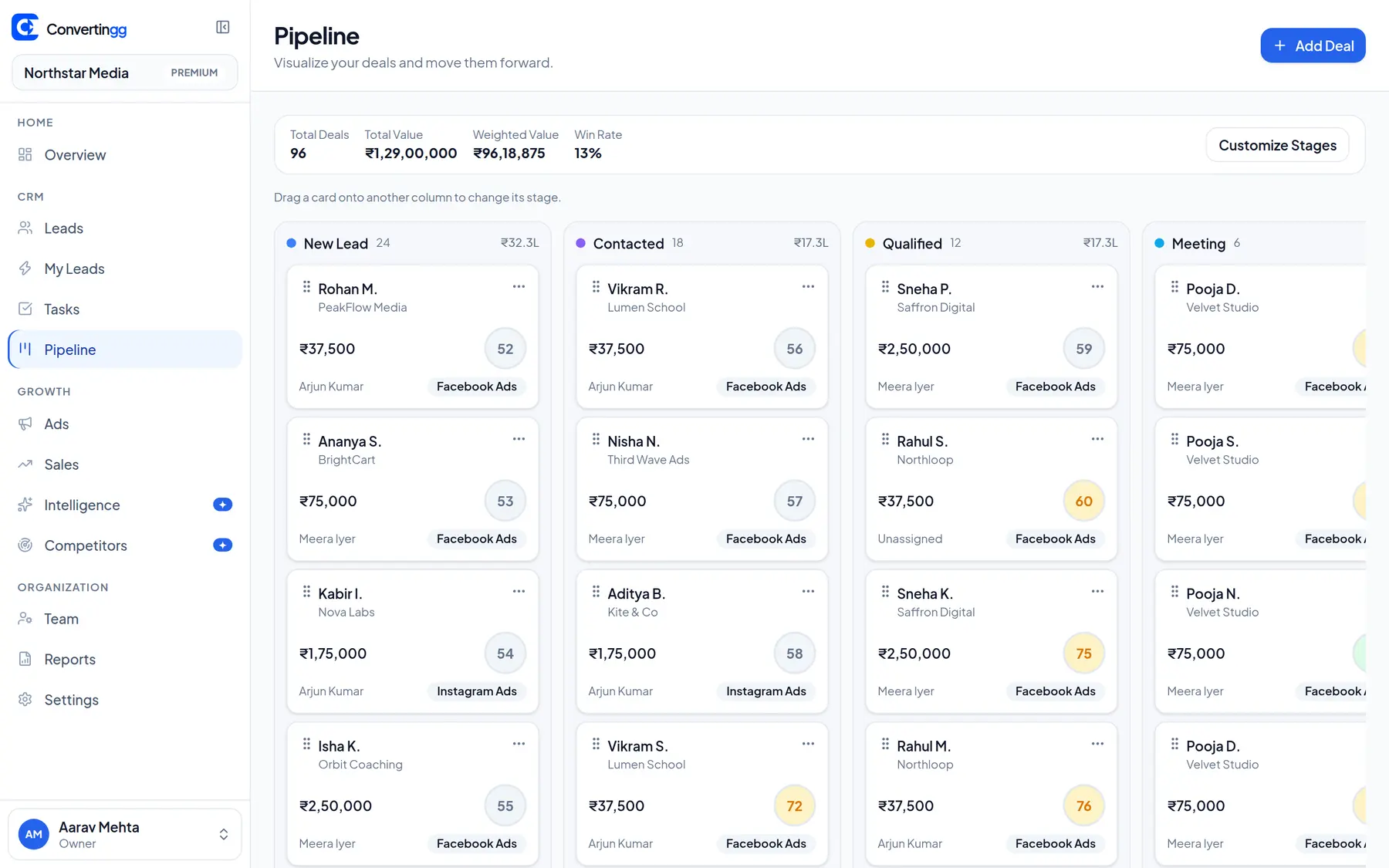Open the options menu for Sneha P.
This screenshot has width=1389, height=868.
point(1097,287)
